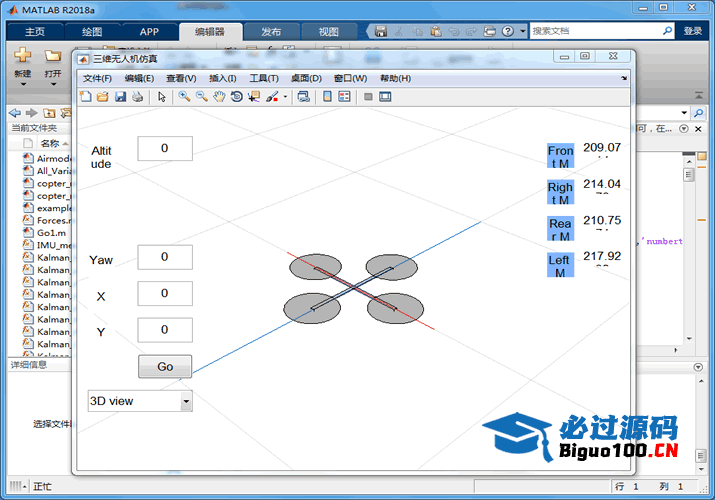
Task: Click the Yaw value input box
Action: pyautogui.click(x=164, y=258)
